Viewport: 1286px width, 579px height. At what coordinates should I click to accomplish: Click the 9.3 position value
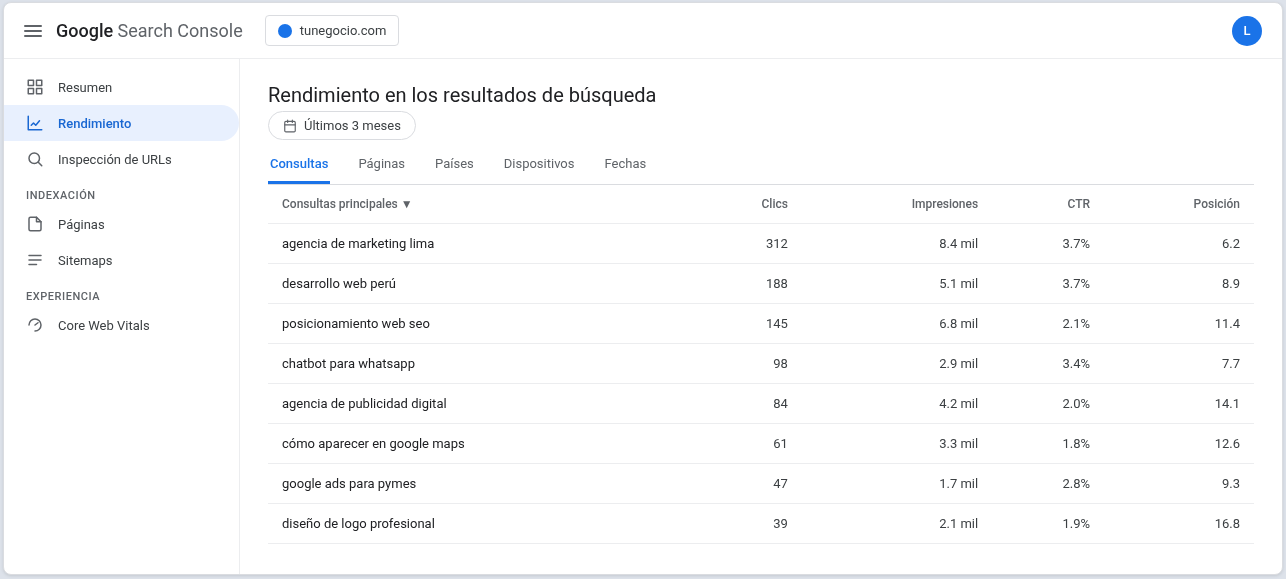[x=1230, y=484]
